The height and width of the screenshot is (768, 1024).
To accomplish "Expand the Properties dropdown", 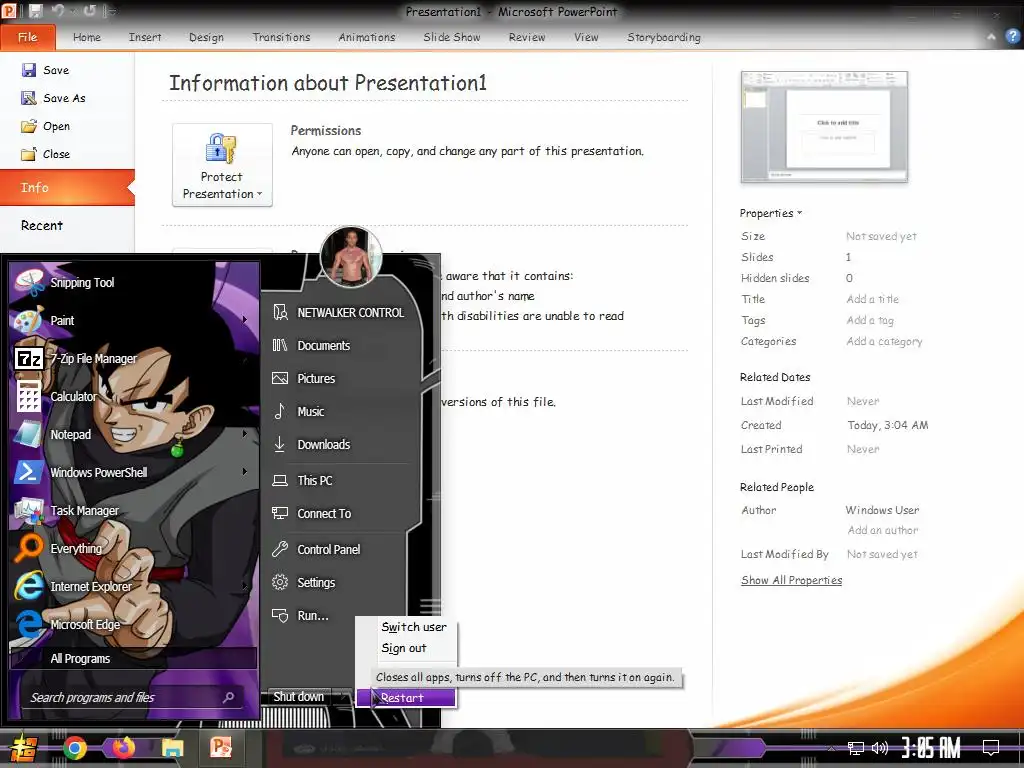I will 771,213.
